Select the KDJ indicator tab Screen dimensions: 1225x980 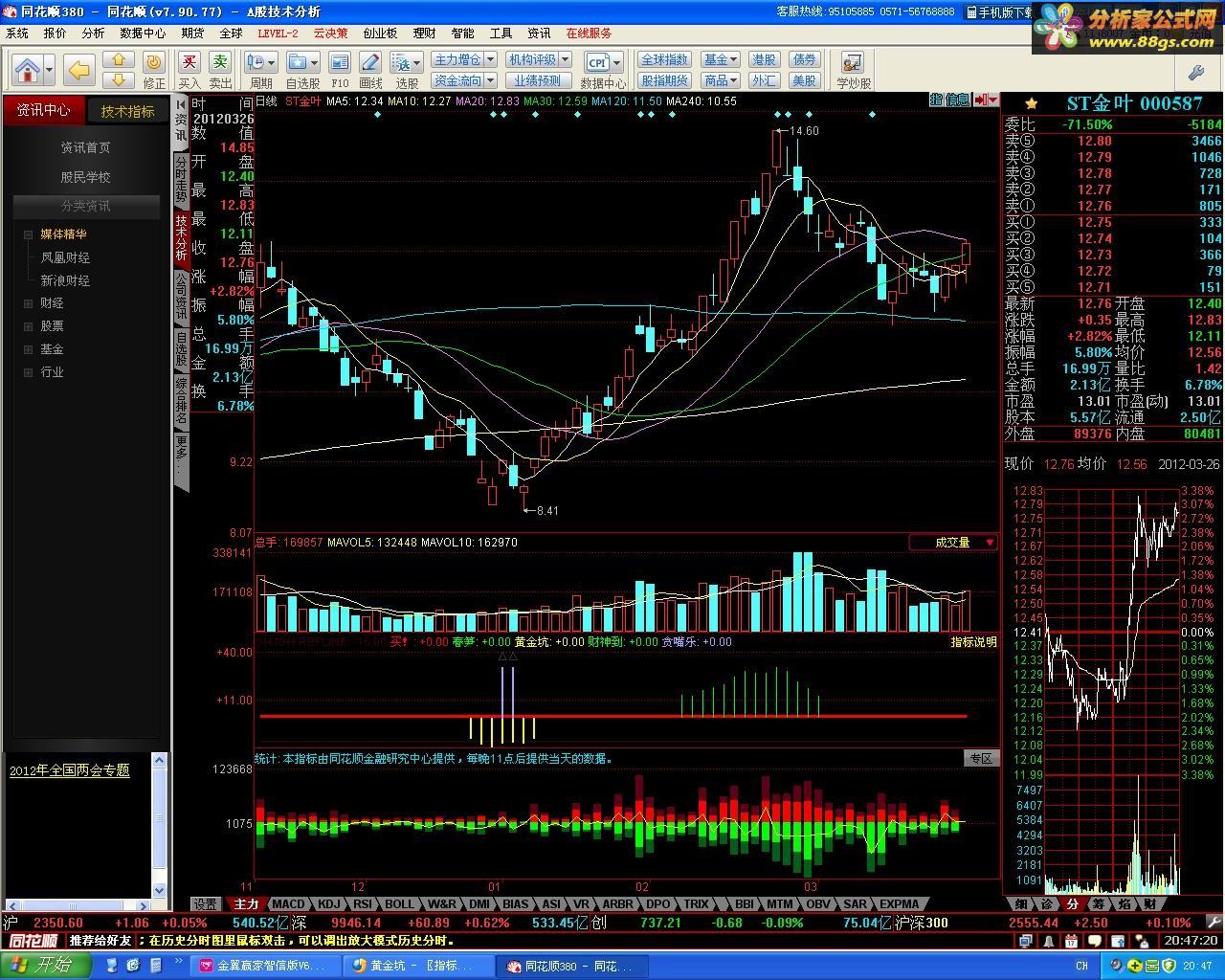[328, 903]
